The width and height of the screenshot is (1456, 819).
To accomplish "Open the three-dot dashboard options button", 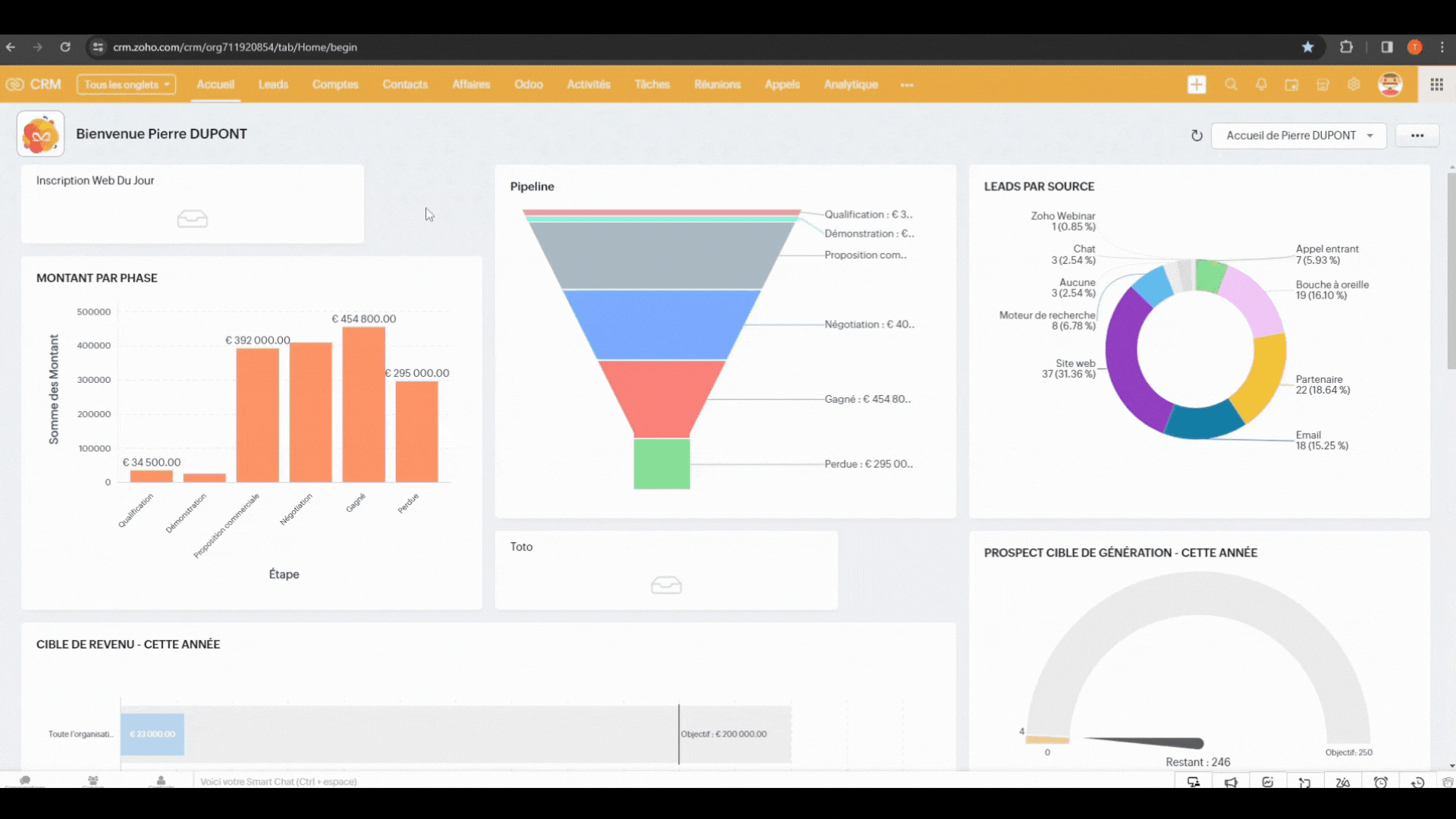I will tap(1417, 136).
